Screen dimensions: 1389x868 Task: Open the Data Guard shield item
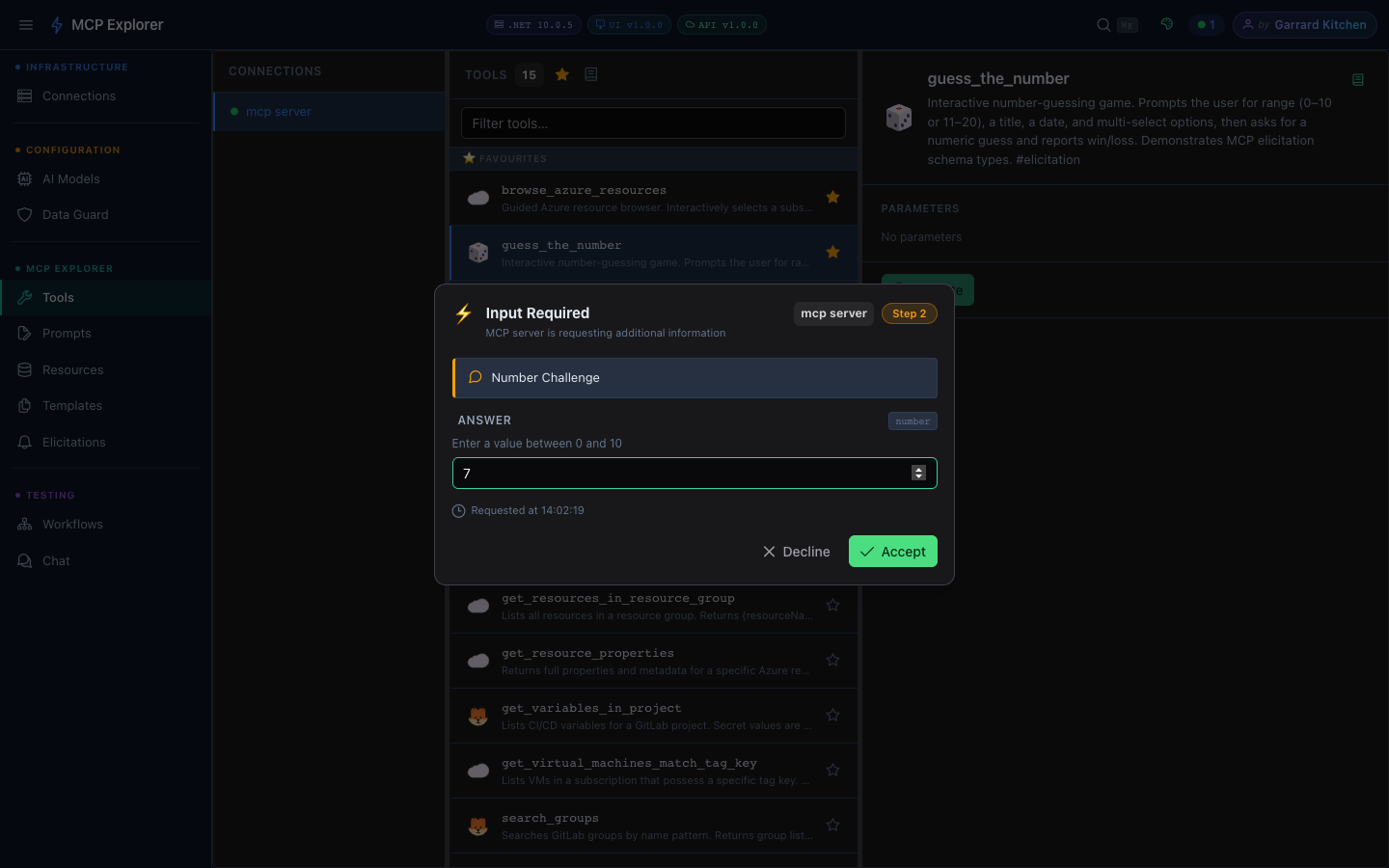[74, 215]
